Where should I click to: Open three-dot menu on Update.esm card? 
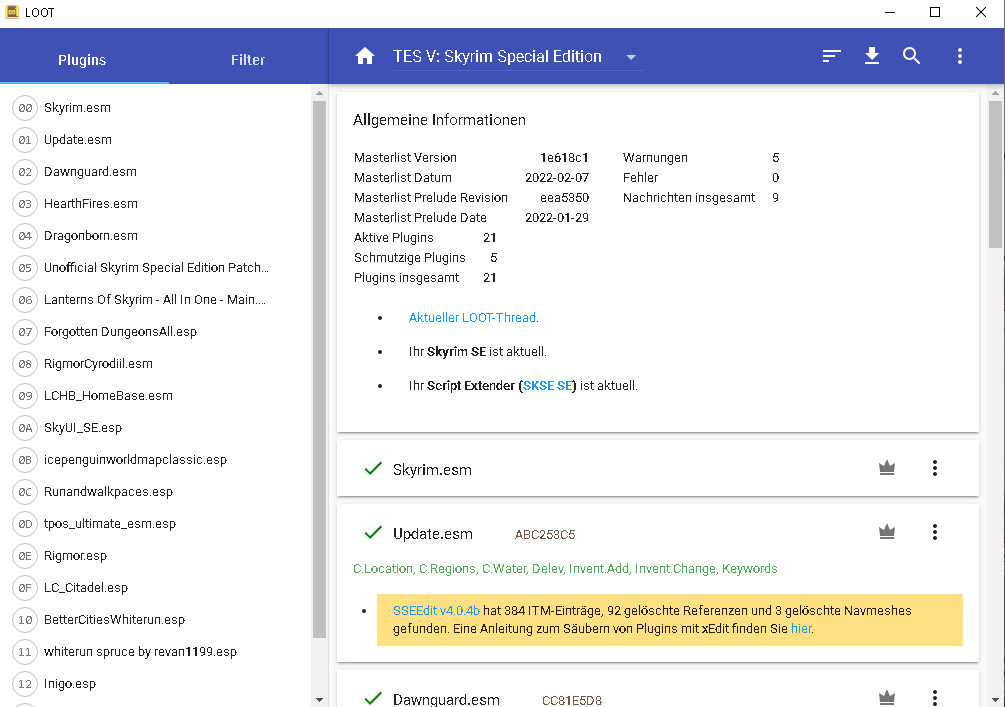click(935, 532)
